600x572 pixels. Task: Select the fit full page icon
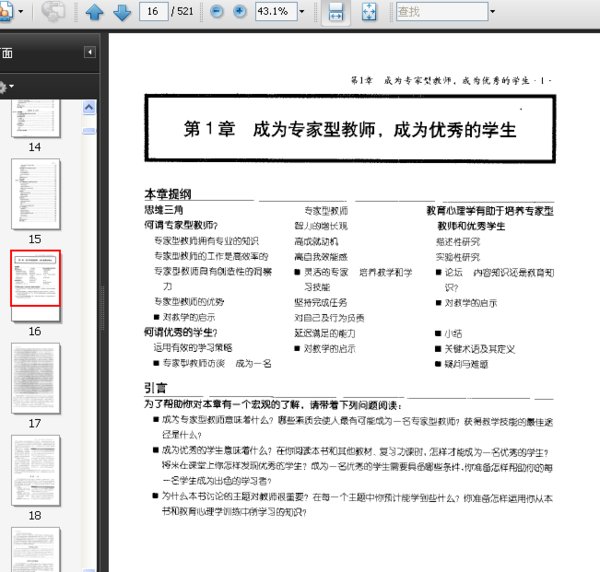[368, 12]
